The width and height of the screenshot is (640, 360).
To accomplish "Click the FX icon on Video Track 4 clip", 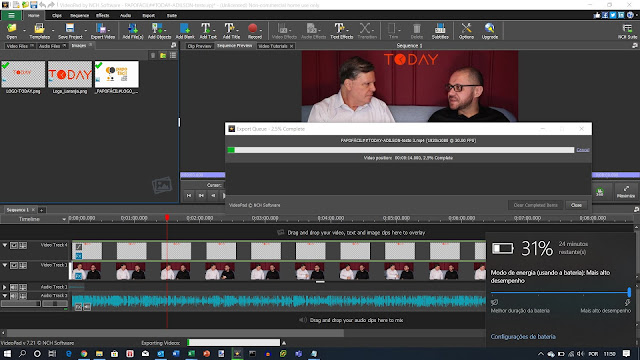I will click(x=79, y=256).
